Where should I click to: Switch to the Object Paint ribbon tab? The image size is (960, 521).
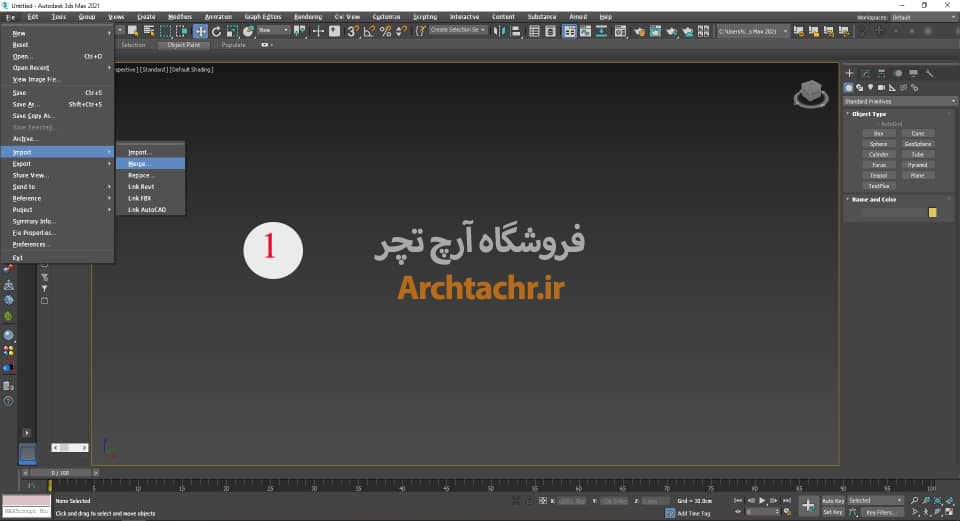pyautogui.click(x=184, y=45)
